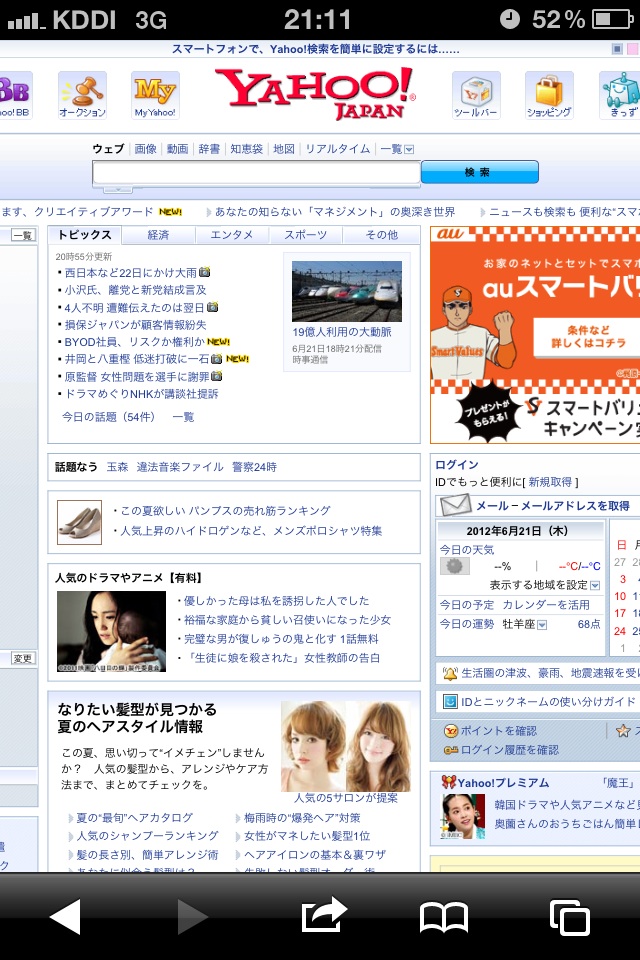Open the au スマートバリュー banner ad
640x960 pixels.
[x=535, y=335]
